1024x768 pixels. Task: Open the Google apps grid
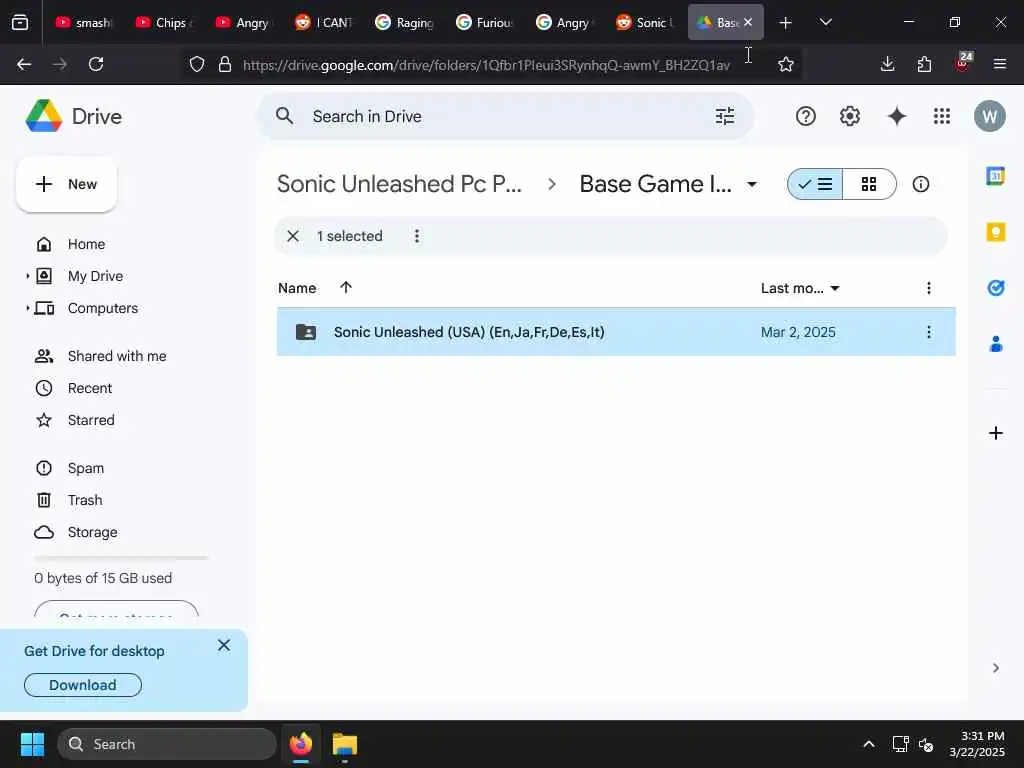(942, 116)
